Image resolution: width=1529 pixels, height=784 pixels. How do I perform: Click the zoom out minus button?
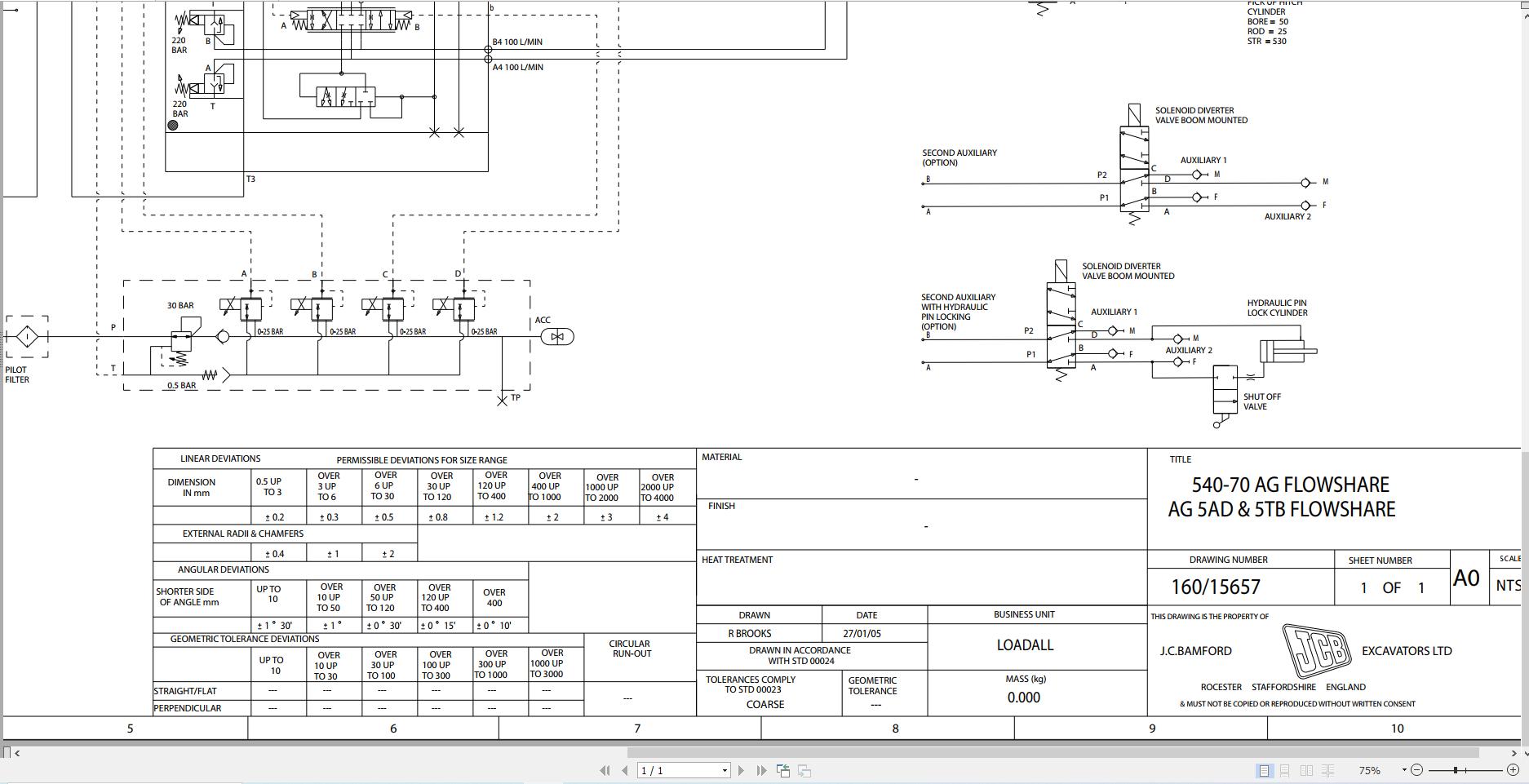tap(1417, 770)
